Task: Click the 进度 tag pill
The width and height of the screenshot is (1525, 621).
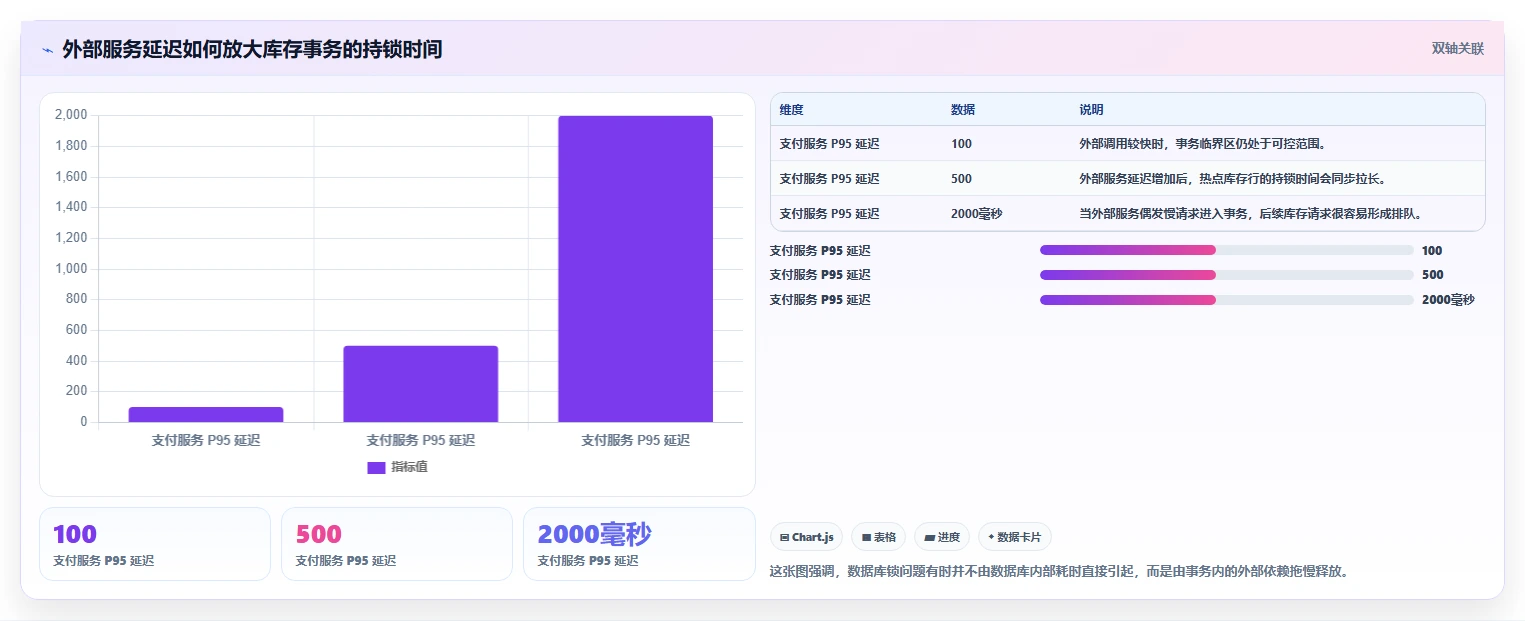Action: pos(942,537)
